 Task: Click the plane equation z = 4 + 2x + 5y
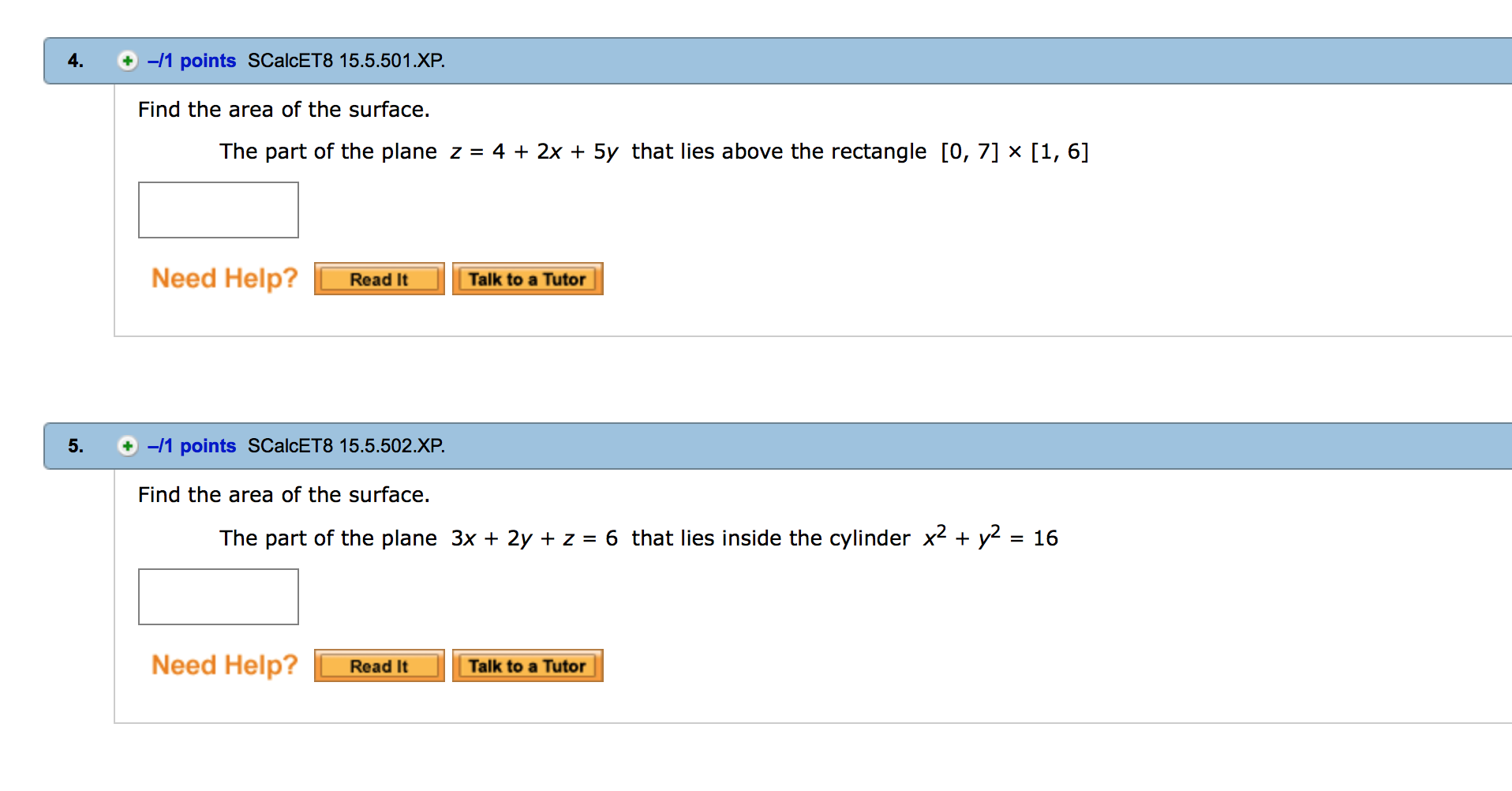[534, 152]
